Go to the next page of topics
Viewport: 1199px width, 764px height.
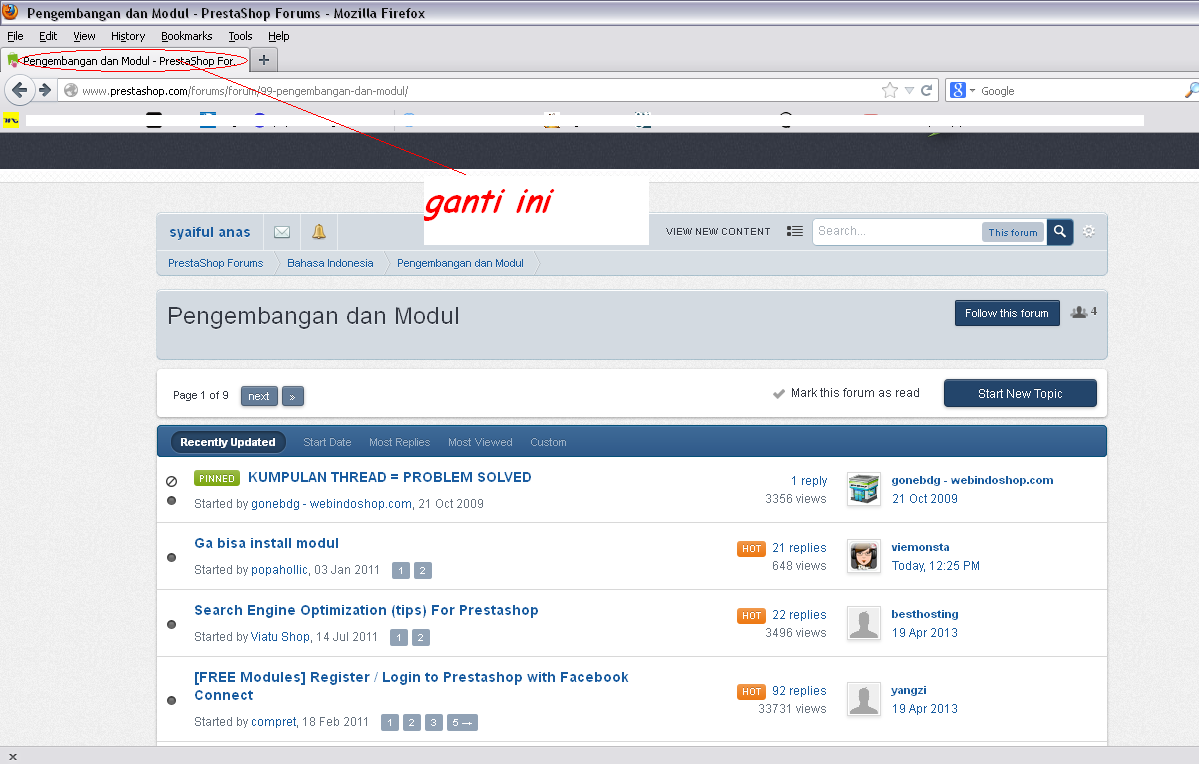tap(258, 396)
